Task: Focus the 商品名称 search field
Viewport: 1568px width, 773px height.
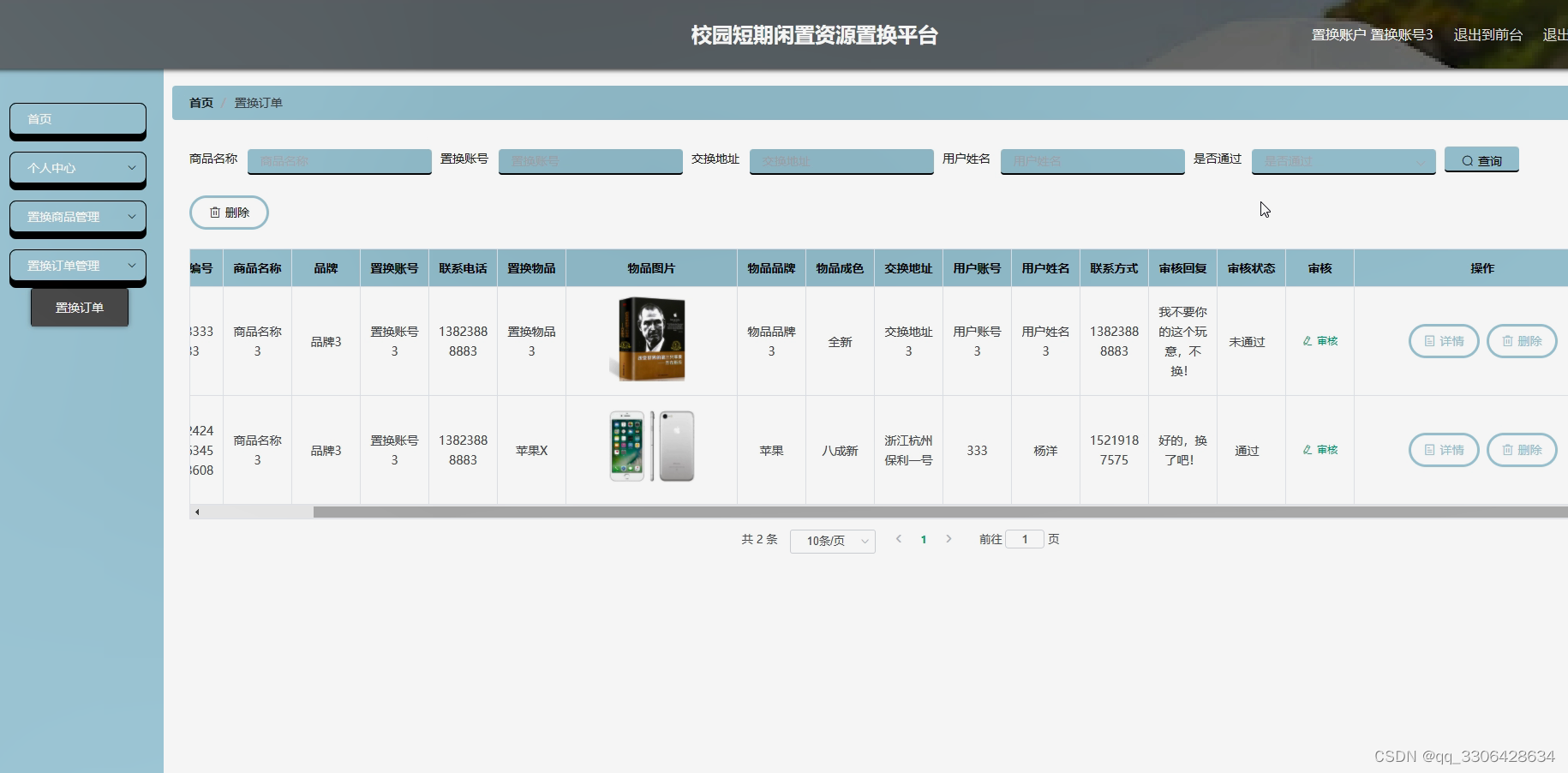Action: tap(339, 161)
